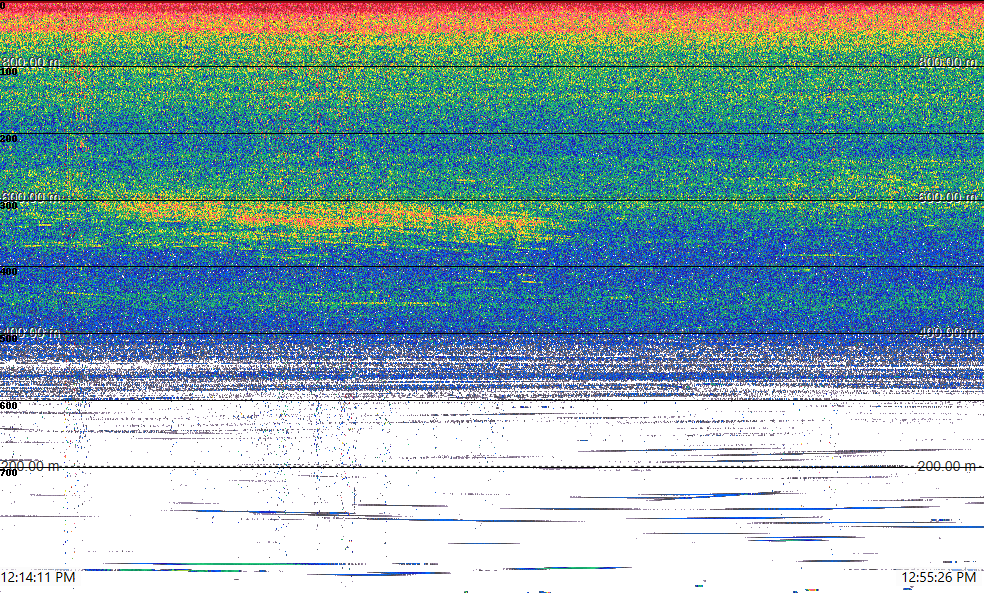Select the bold 500 depth gridline label
The width and height of the screenshot is (984, 594).
(x=9, y=339)
